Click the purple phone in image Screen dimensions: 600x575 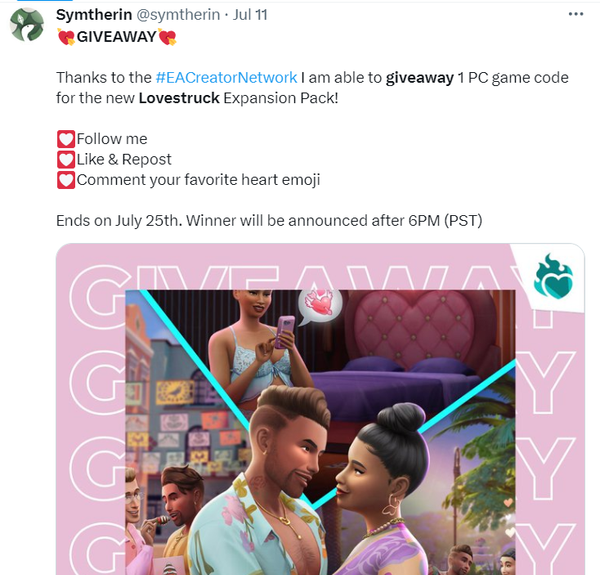(285, 331)
